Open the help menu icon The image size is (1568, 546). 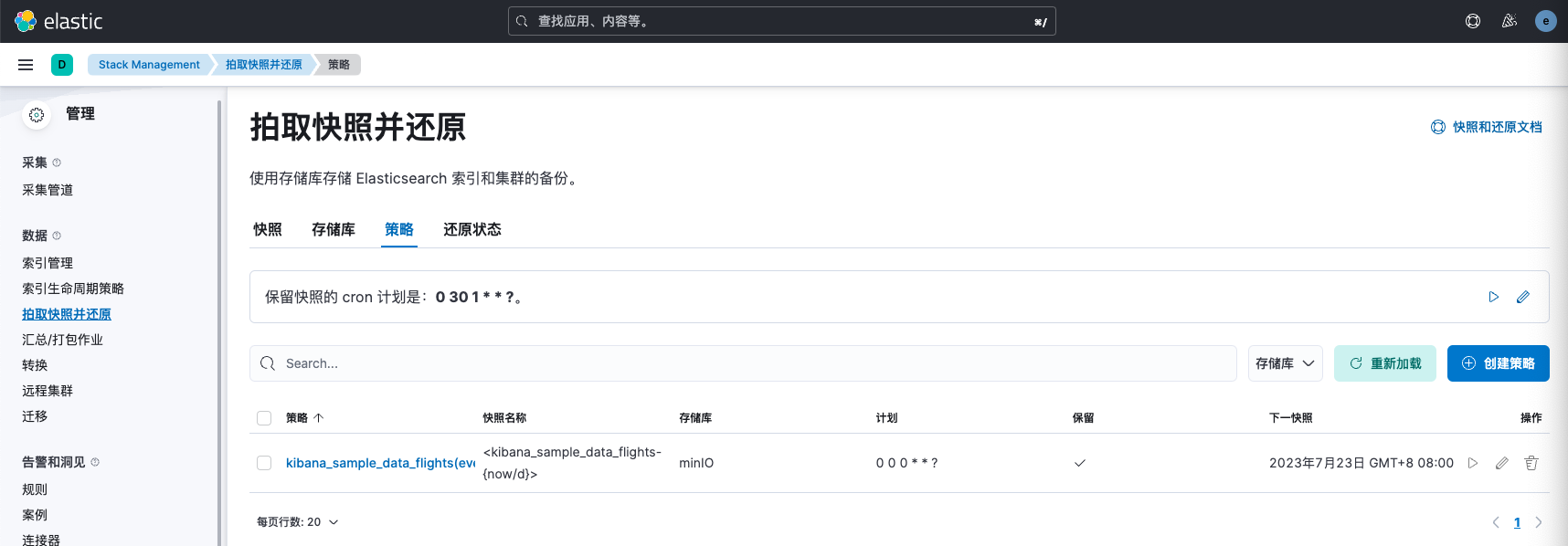[x=1472, y=21]
